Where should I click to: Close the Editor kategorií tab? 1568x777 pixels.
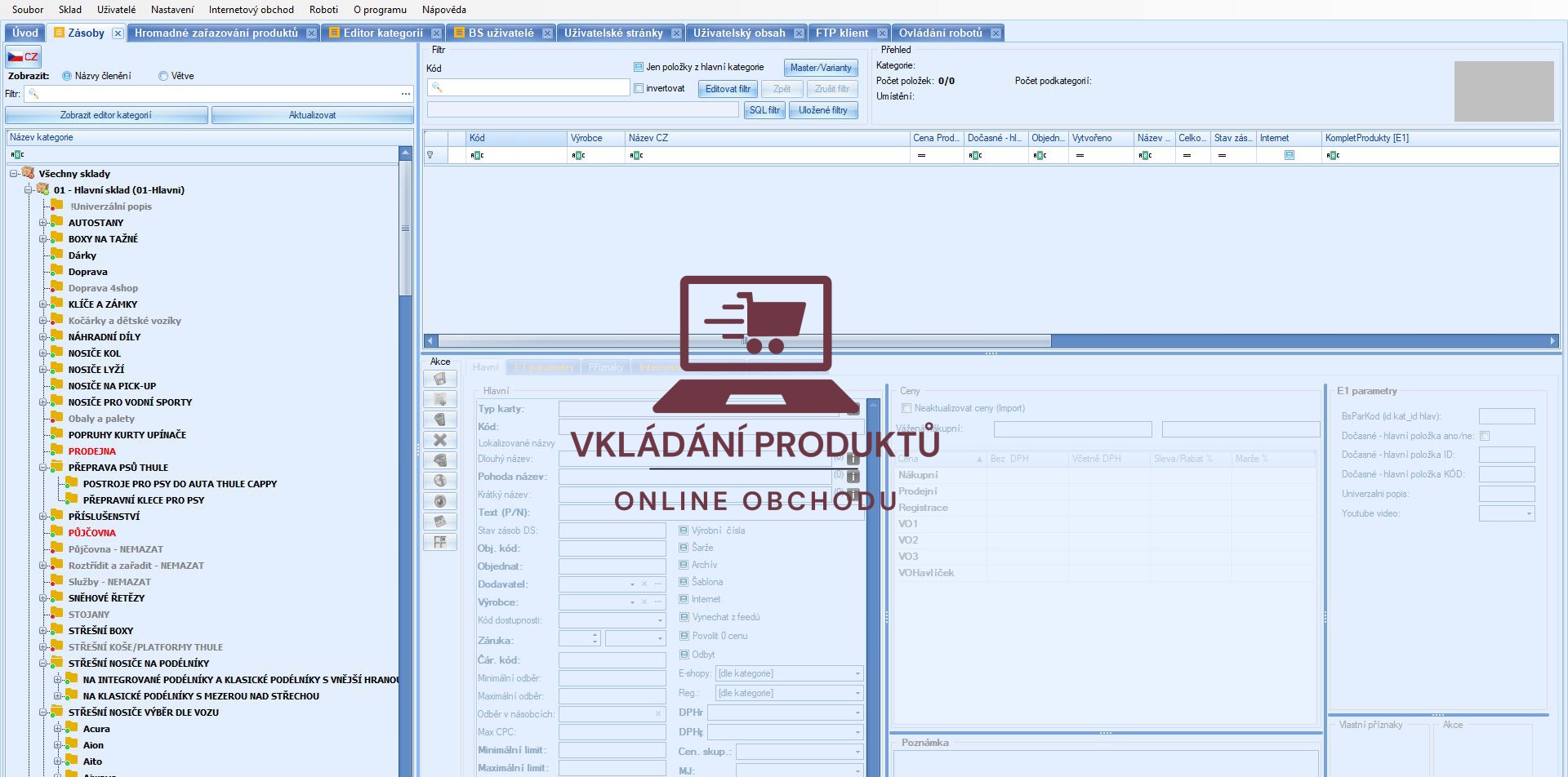coord(436,33)
